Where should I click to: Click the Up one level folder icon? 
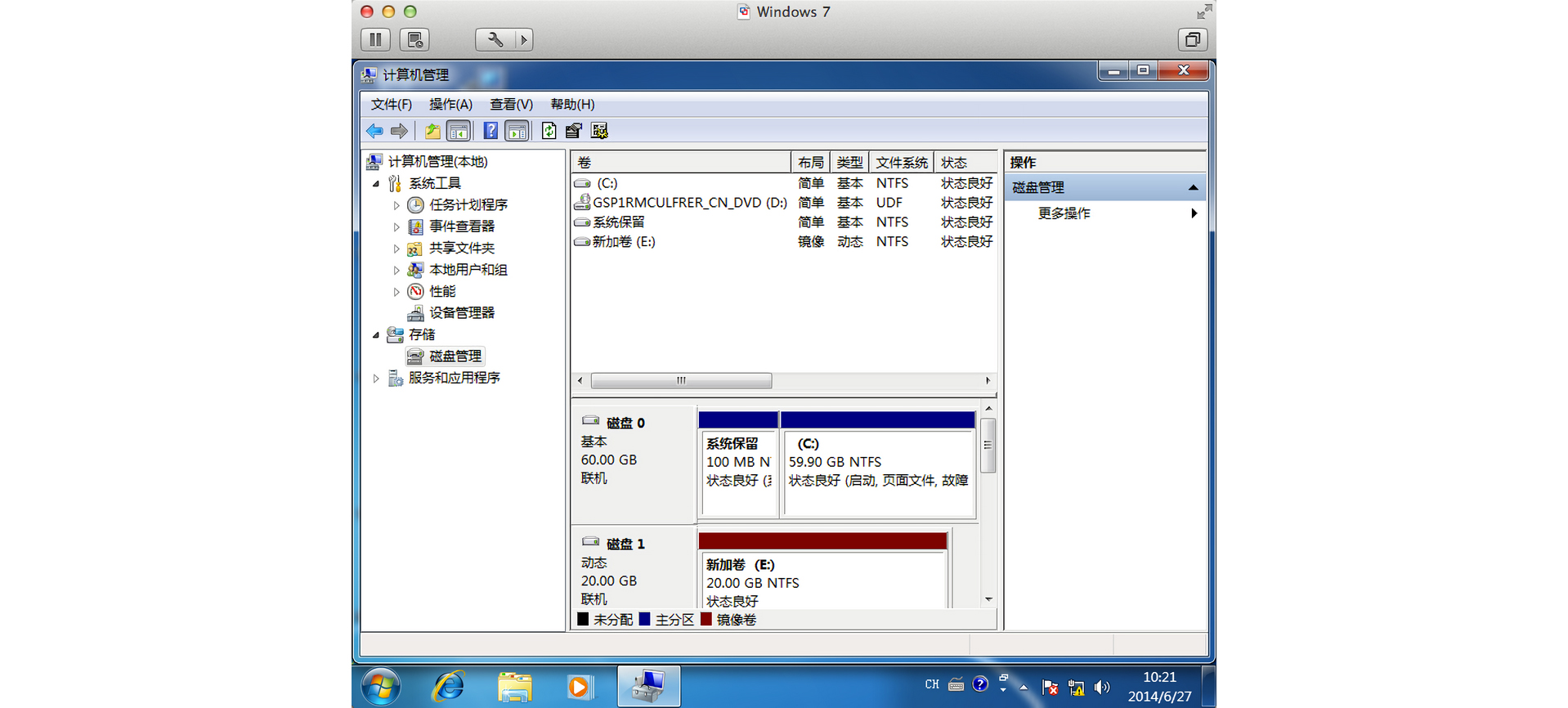coord(432,131)
